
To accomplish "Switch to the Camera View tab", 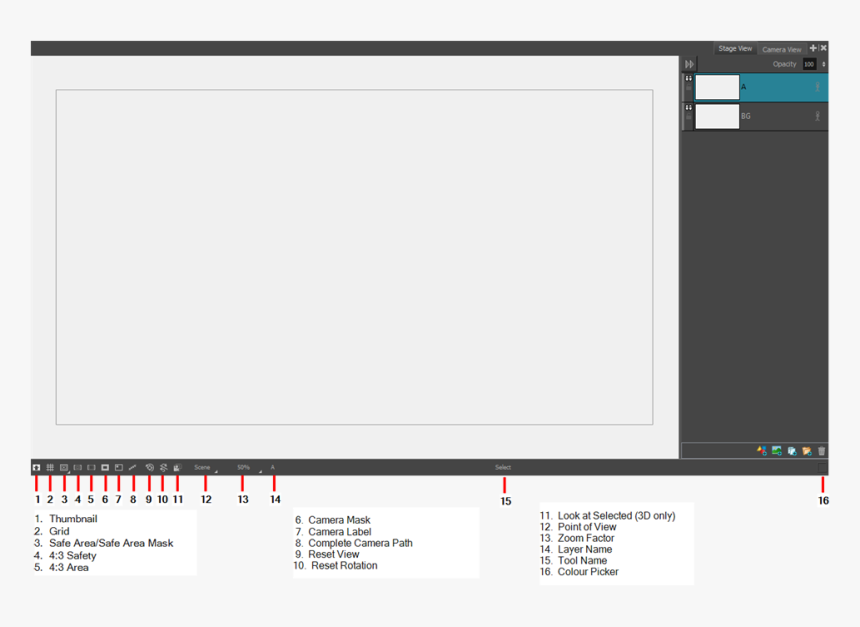I will (781, 49).
